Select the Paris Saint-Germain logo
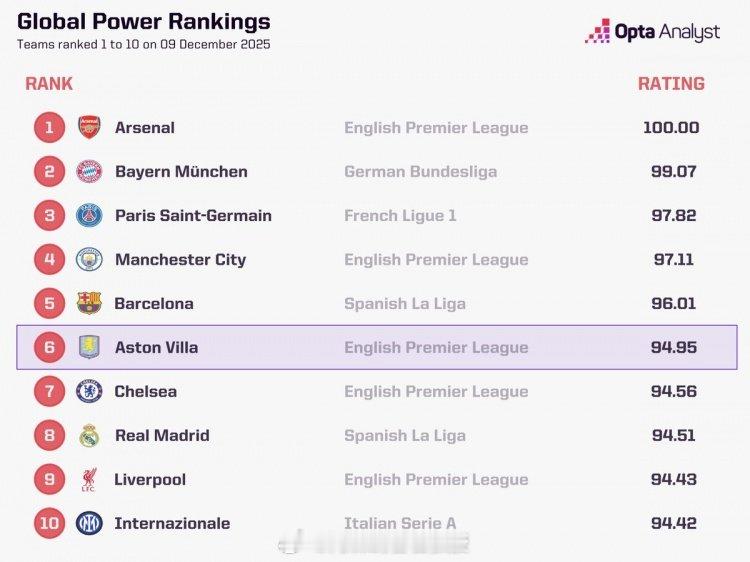 (x=89, y=215)
